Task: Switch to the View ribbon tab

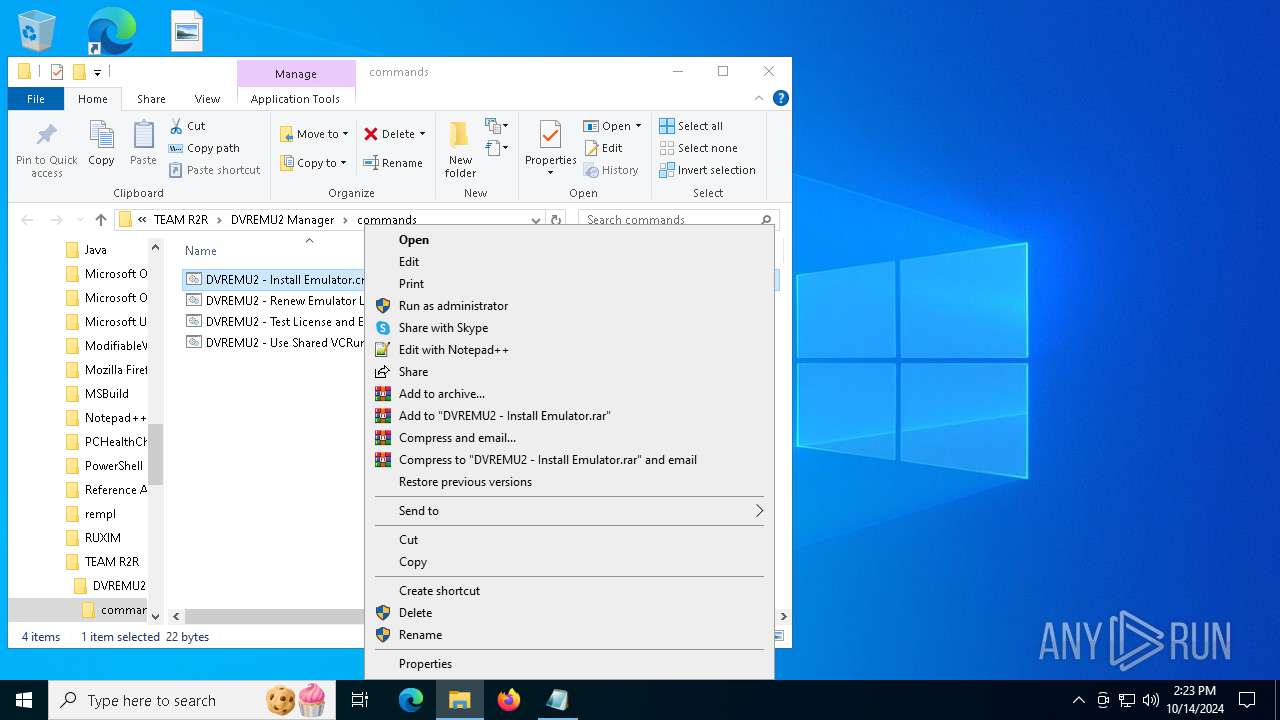Action: click(207, 99)
